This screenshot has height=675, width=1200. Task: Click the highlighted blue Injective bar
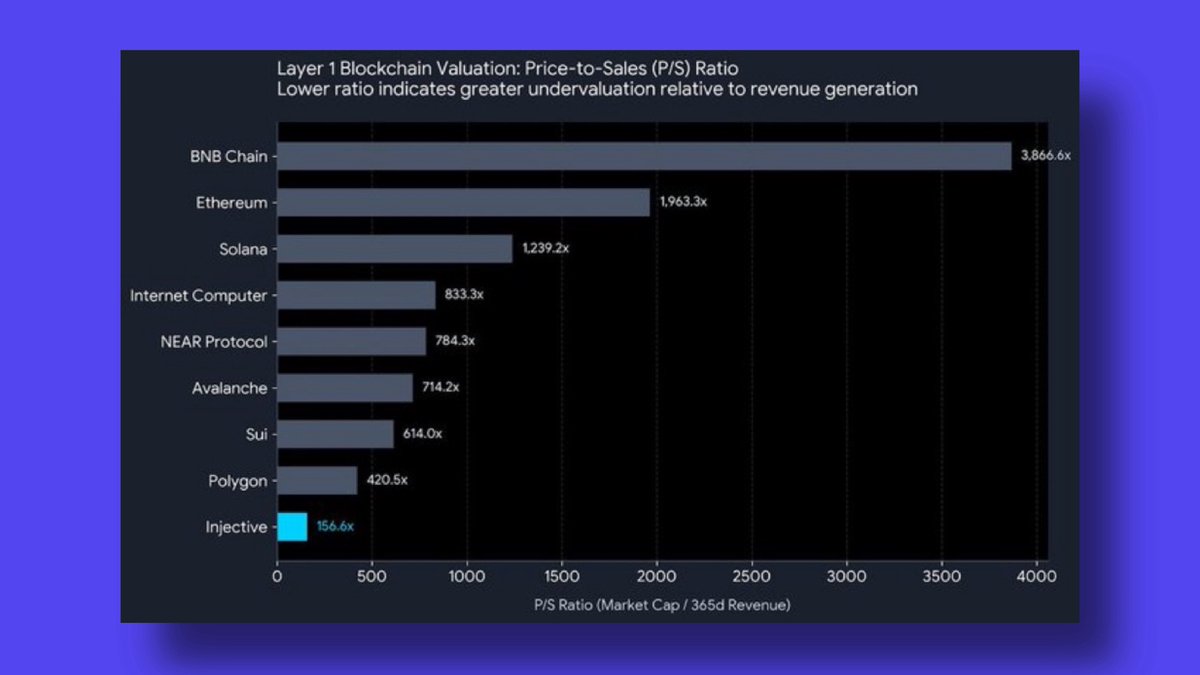[x=292, y=527]
